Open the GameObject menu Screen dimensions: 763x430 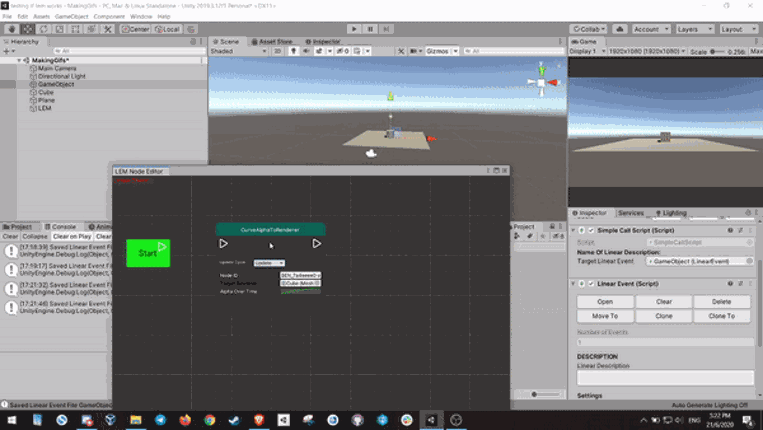pyautogui.click(x=72, y=17)
